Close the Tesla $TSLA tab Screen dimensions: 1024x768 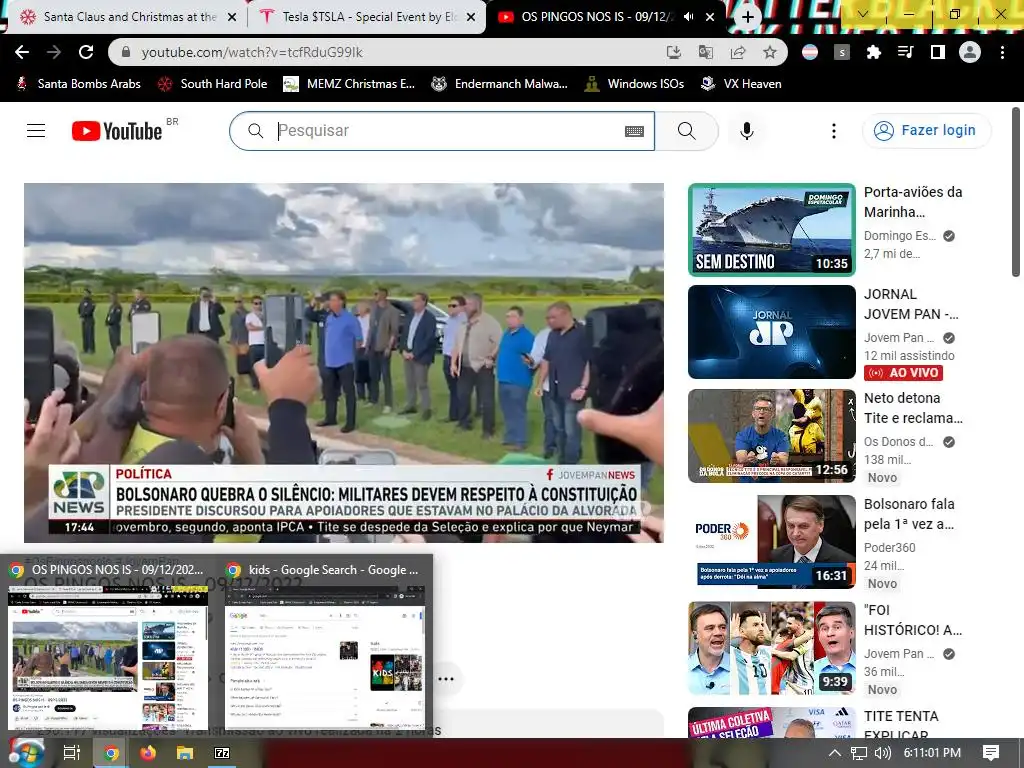click(472, 17)
